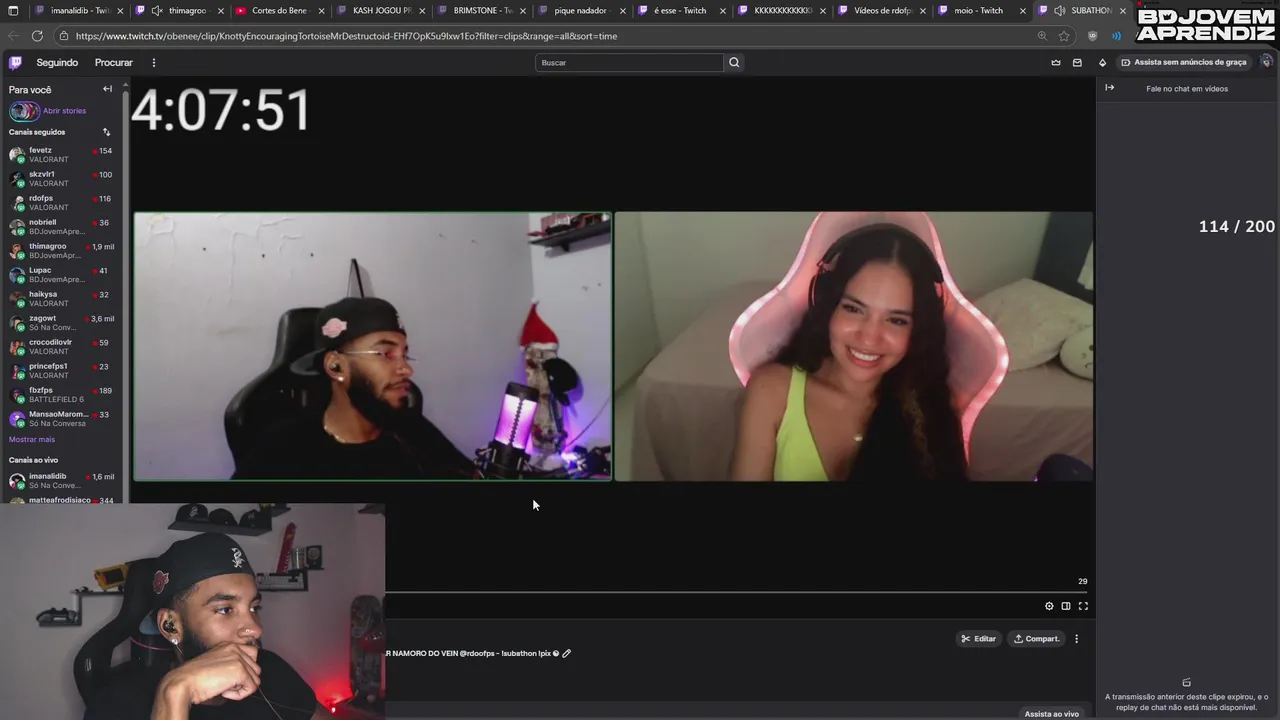Open imanalidib live channel in sidebar
This screenshot has width=1280, height=720.
pyautogui.click(x=62, y=480)
